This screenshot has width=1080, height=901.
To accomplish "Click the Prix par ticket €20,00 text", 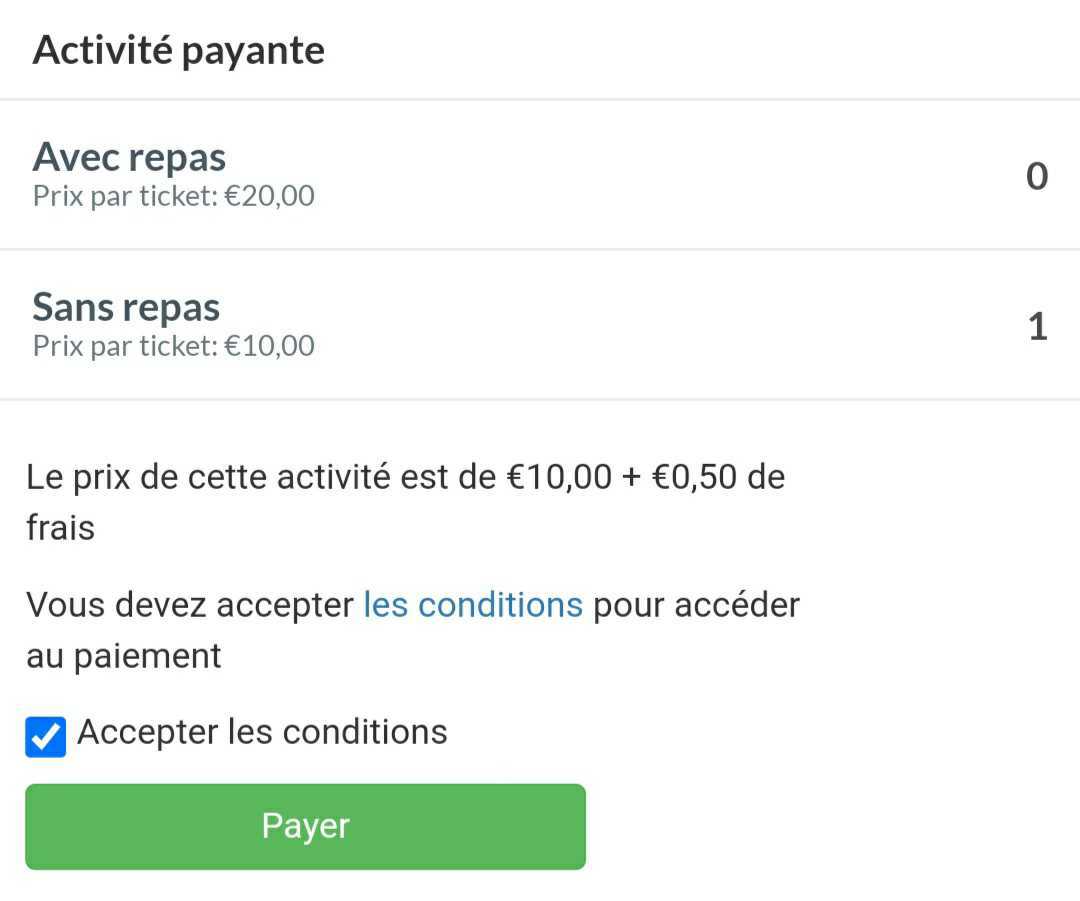I will click(174, 195).
